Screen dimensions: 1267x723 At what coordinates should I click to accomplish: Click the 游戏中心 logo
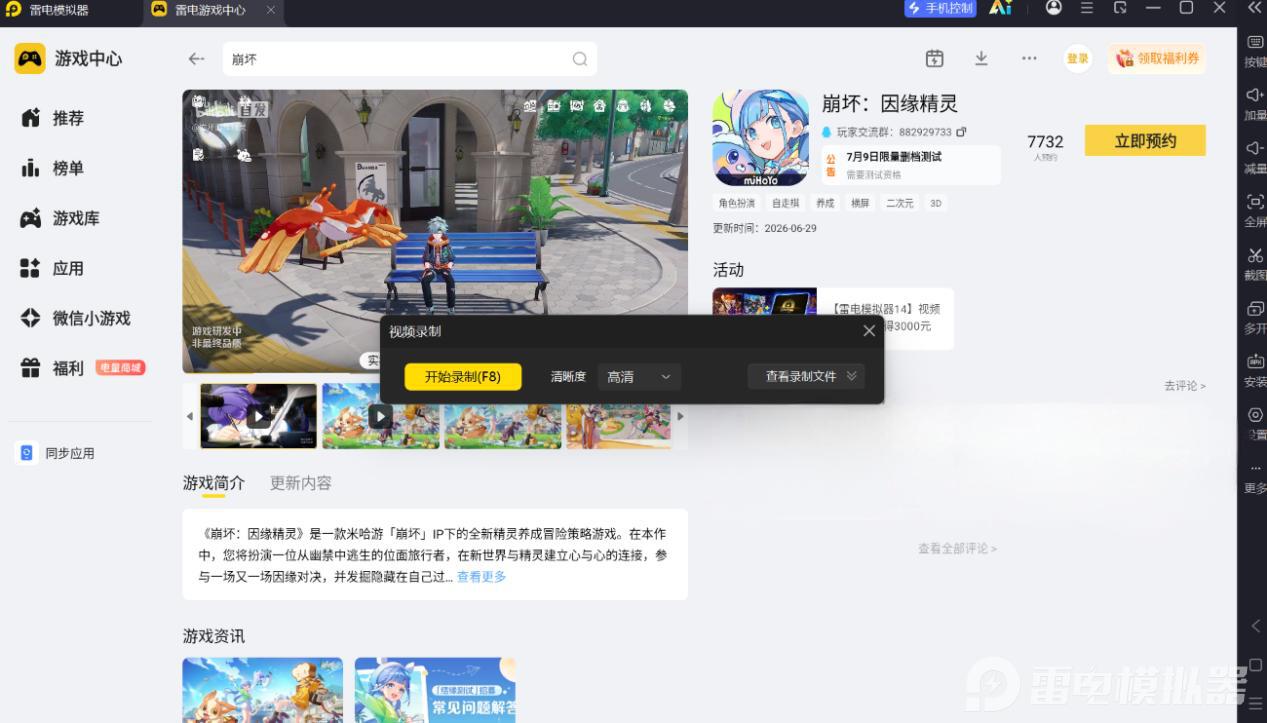point(68,59)
